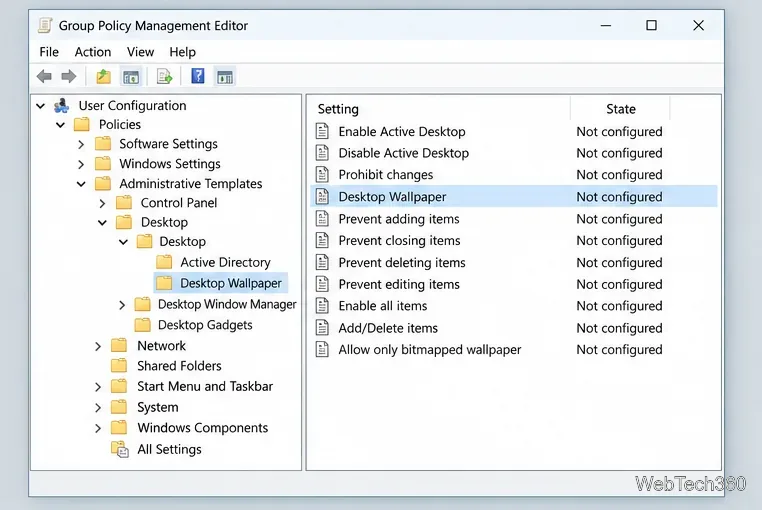
Task: Expand the Desktop Window Manager node
Action: pyautogui.click(x=122, y=305)
